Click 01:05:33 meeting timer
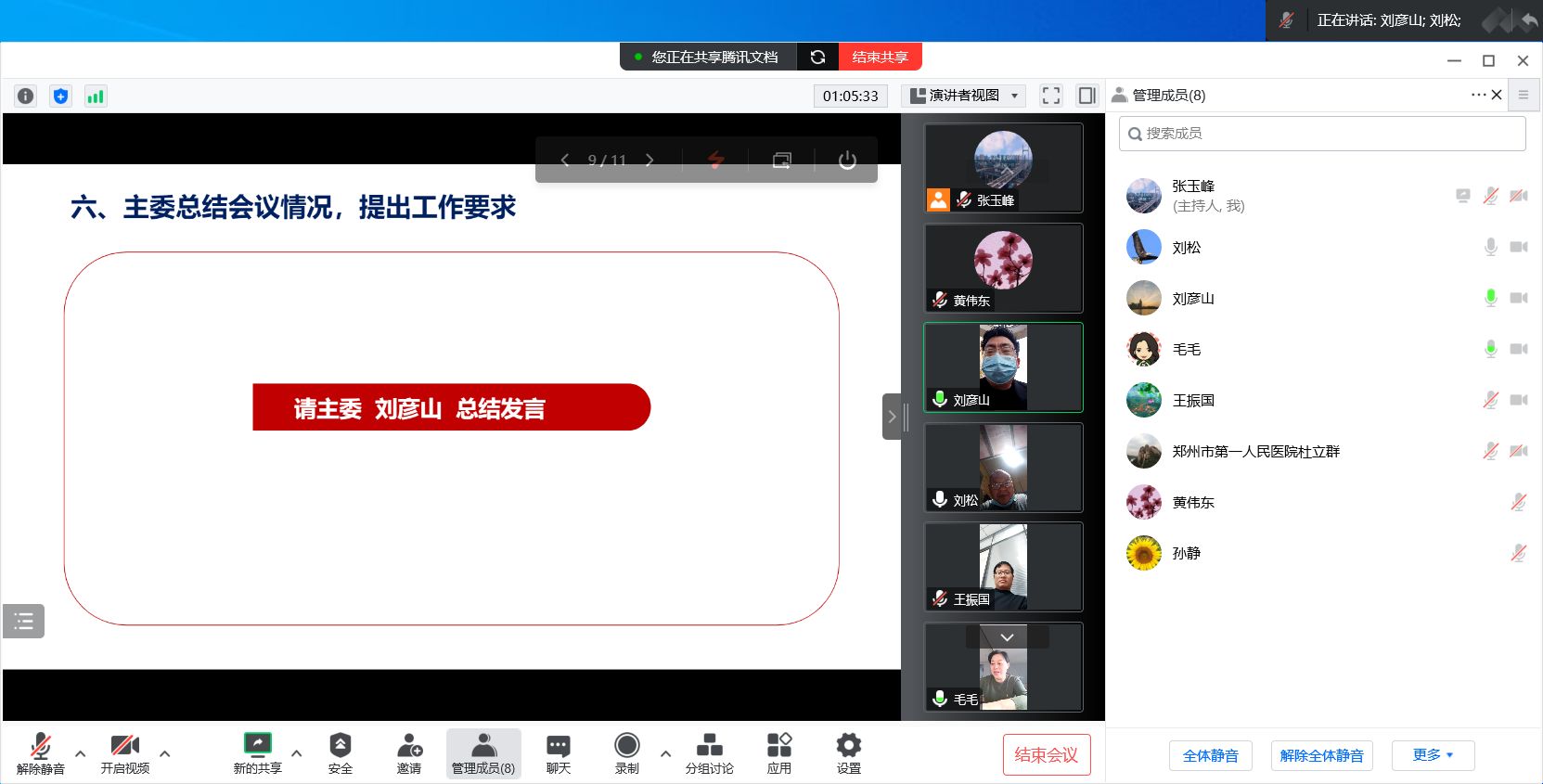 point(851,96)
